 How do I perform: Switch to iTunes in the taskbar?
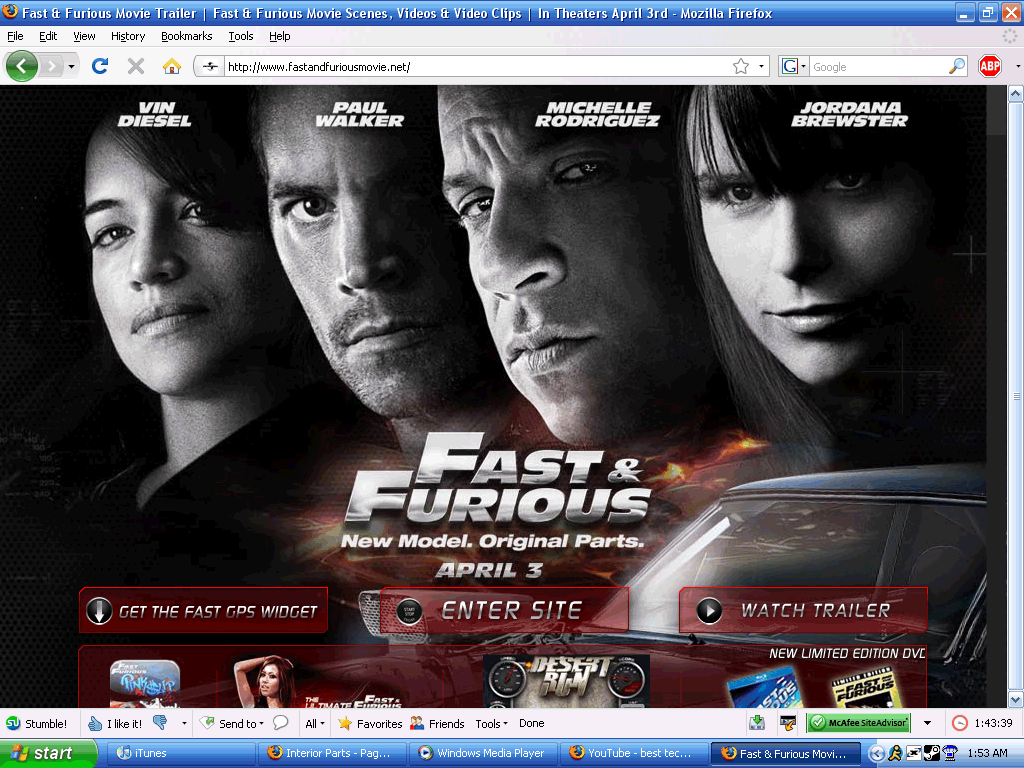pos(181,753)
